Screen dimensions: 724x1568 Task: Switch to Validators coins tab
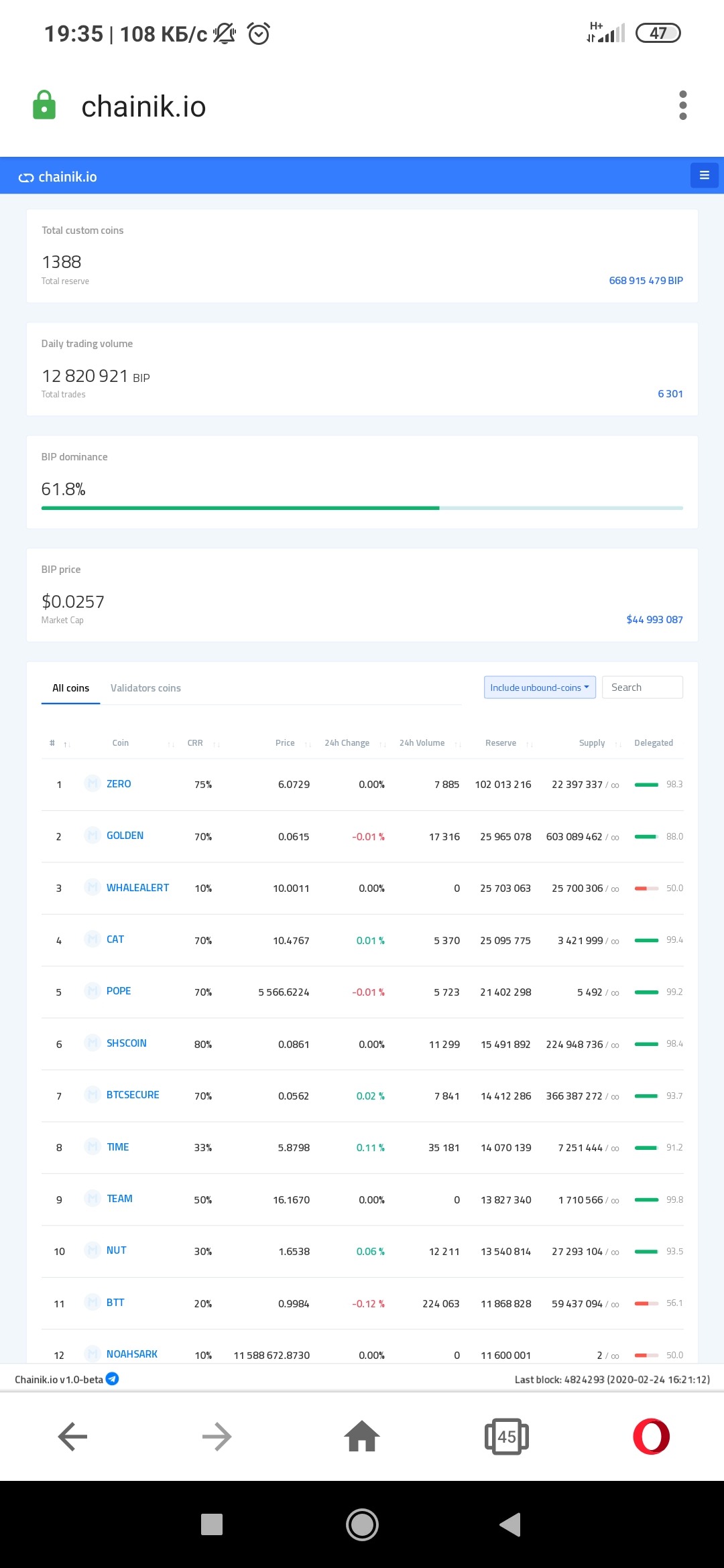point(145,688)
